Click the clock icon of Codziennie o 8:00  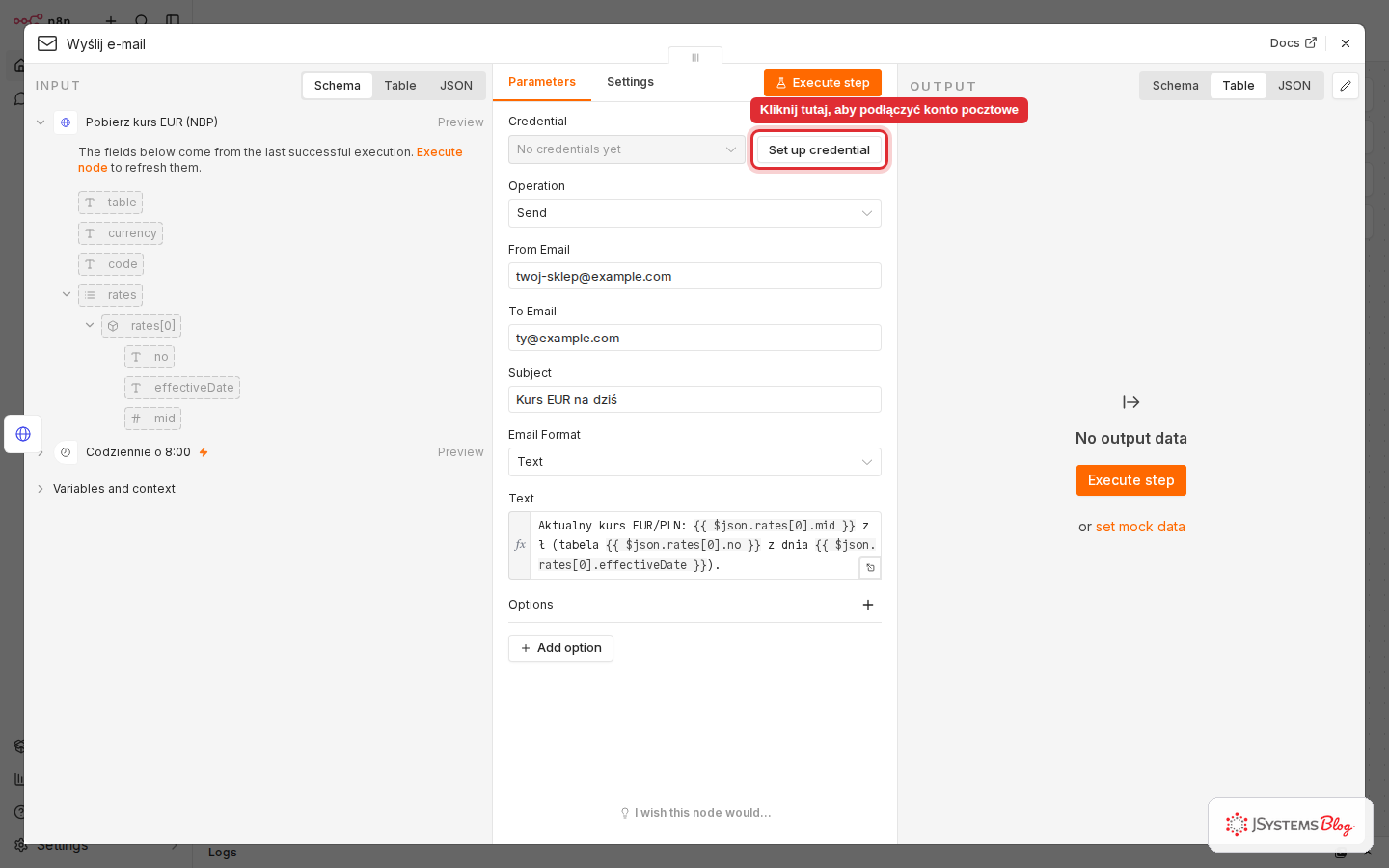[x=66, y=452]
